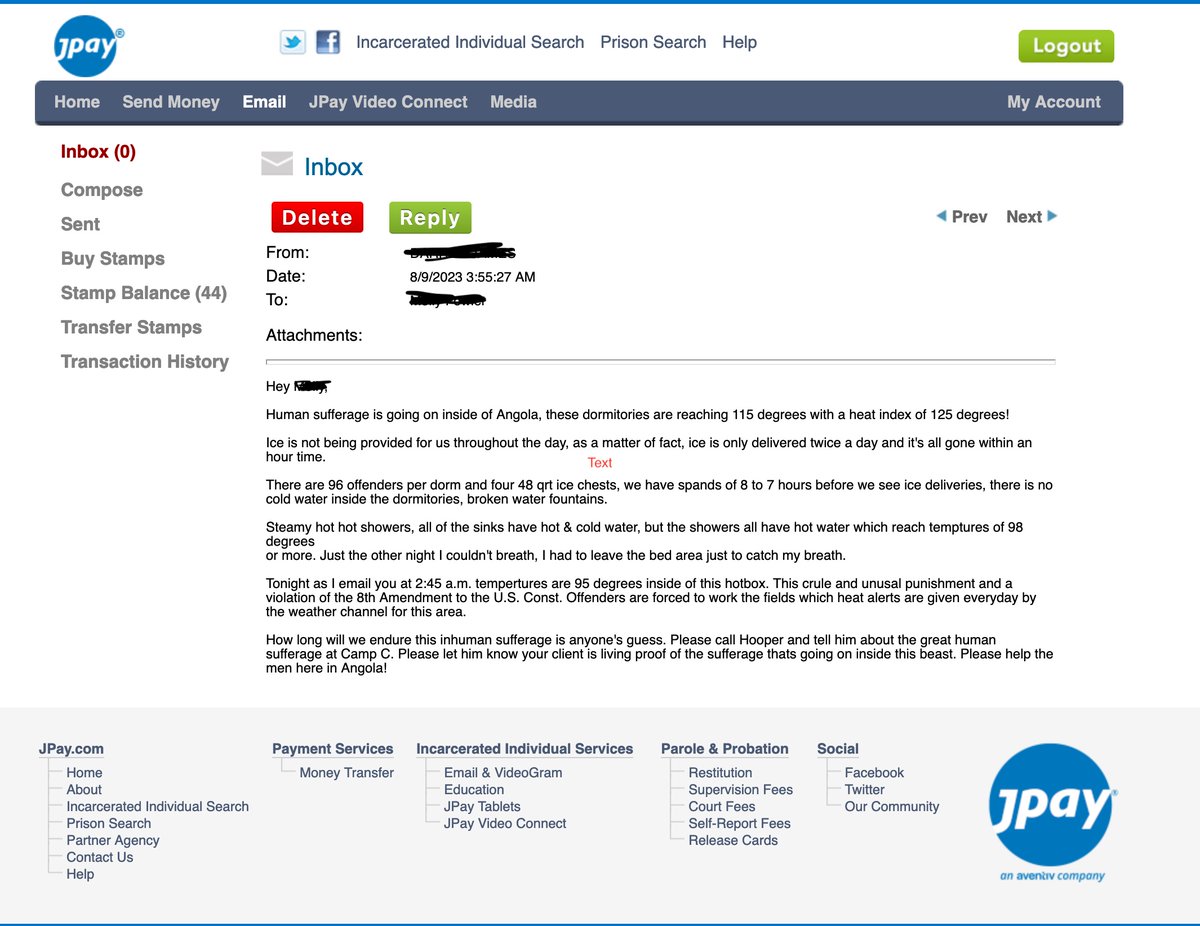This screenshot has width=1200, height=926.
Task: Click the Attachments label
Action: (x=314, y=336)
